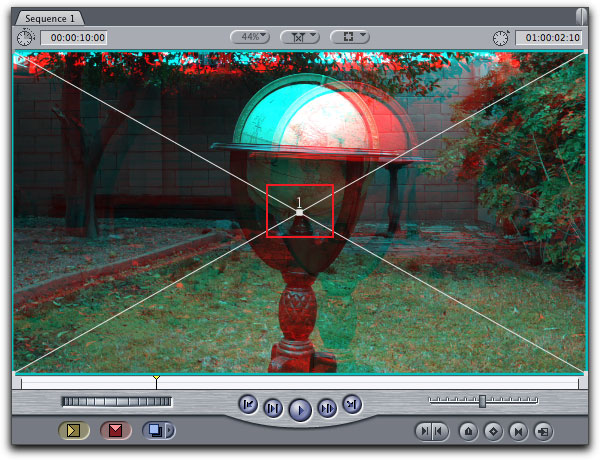The image size is (600, 460).
Task: Go to Previous Edit button
Action: [248, 404]
